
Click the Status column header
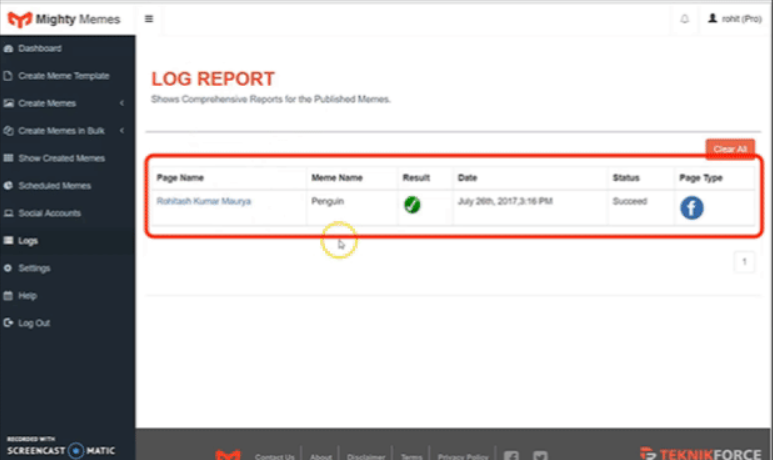point(626,178)
